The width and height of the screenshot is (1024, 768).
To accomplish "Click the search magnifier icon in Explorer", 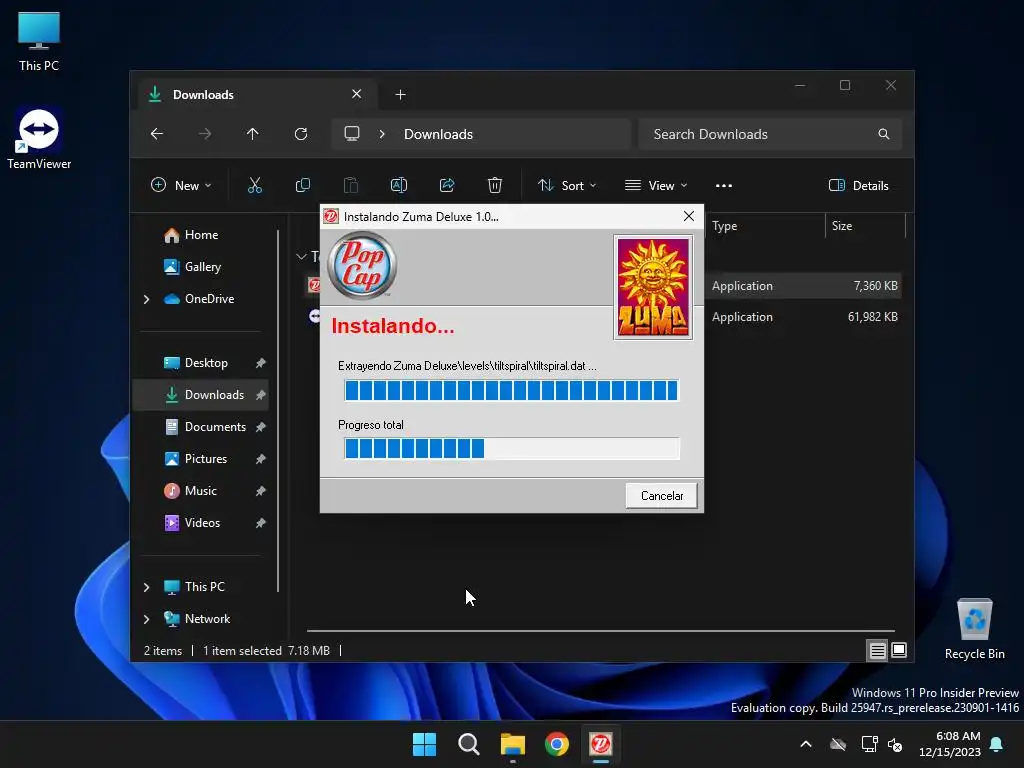I will [884, 134].
